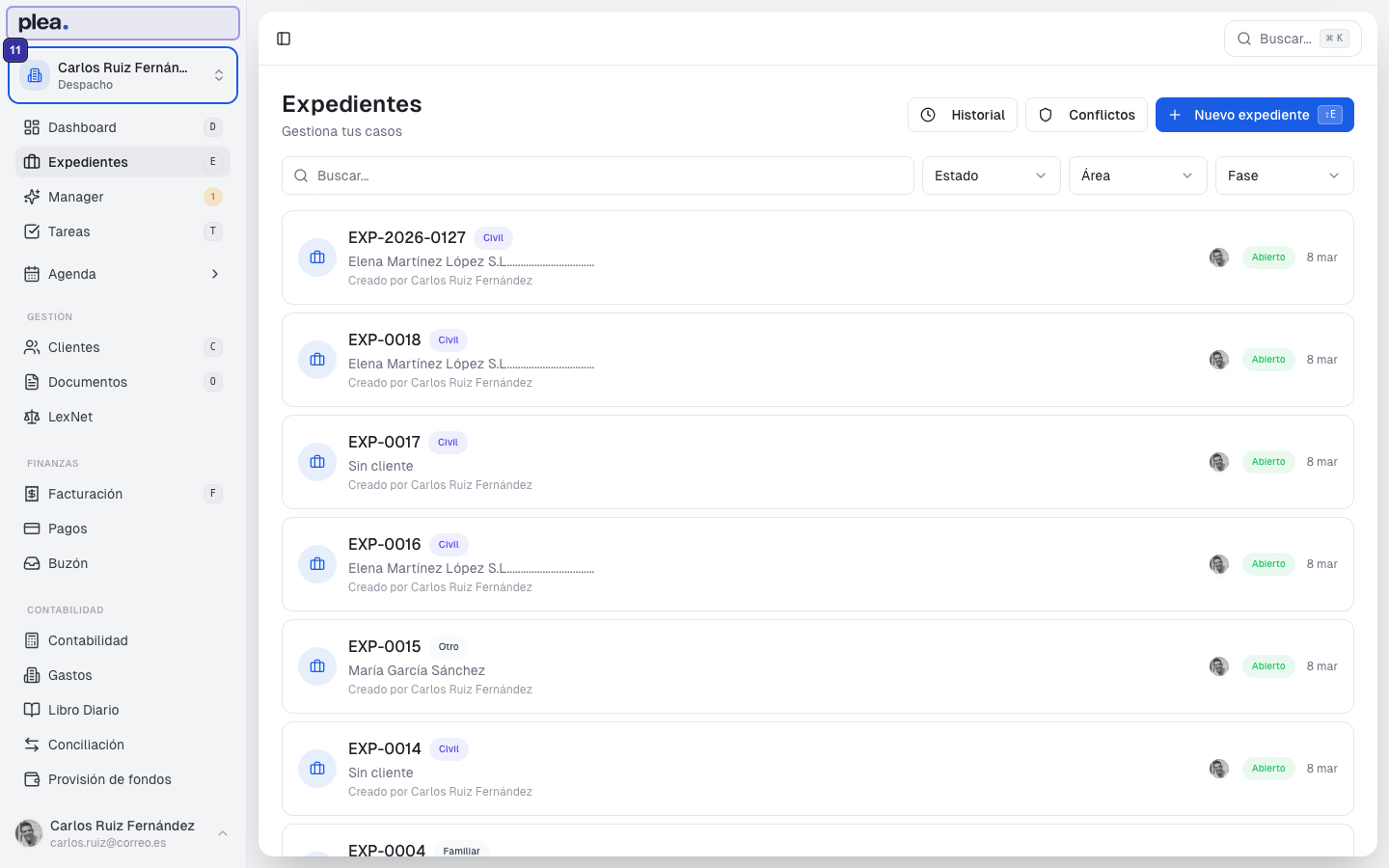Click the Conciliación arrows icon
1389x868 pixels.
click(32, 745)
